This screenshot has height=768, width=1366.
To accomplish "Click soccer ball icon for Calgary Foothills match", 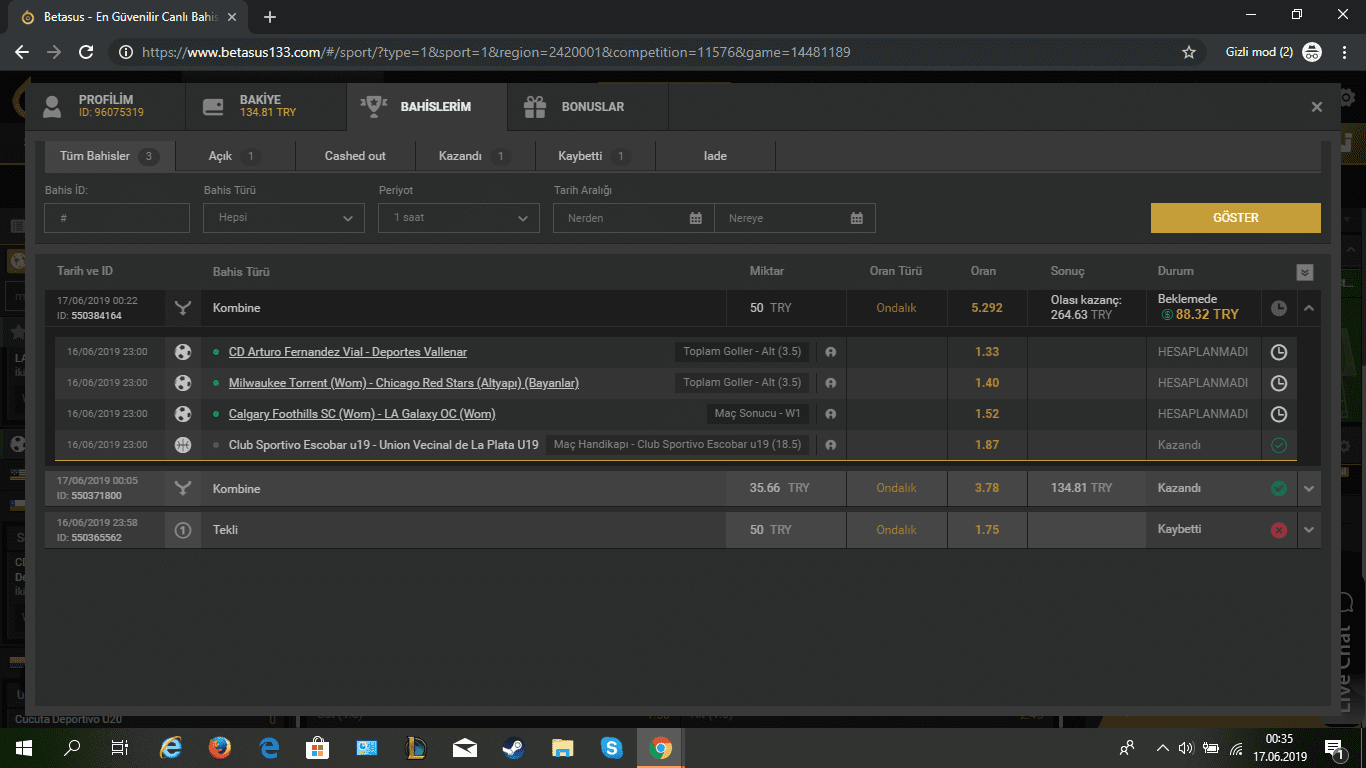I will click(x=183, y=414).
